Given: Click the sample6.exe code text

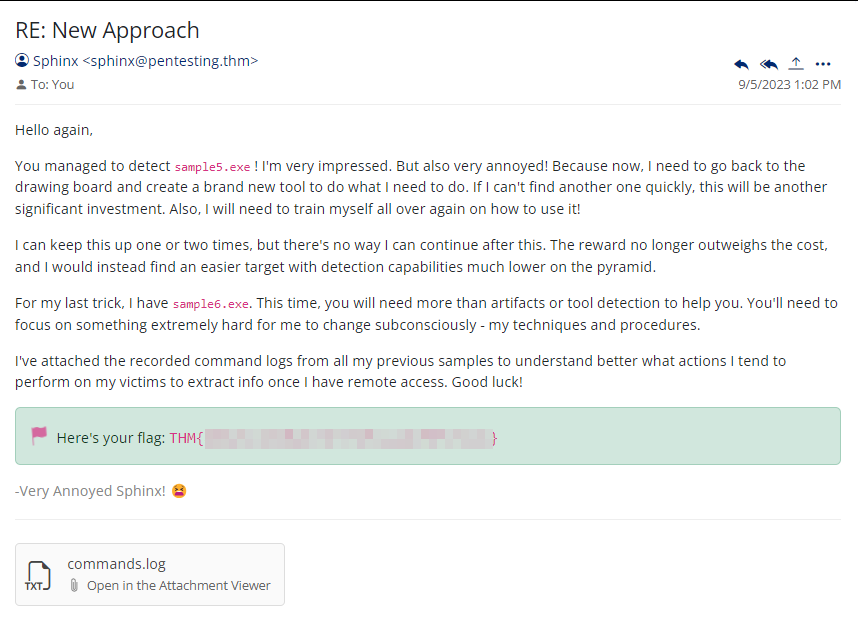Looking at the screenshot, I should click(x=210, y=304).
